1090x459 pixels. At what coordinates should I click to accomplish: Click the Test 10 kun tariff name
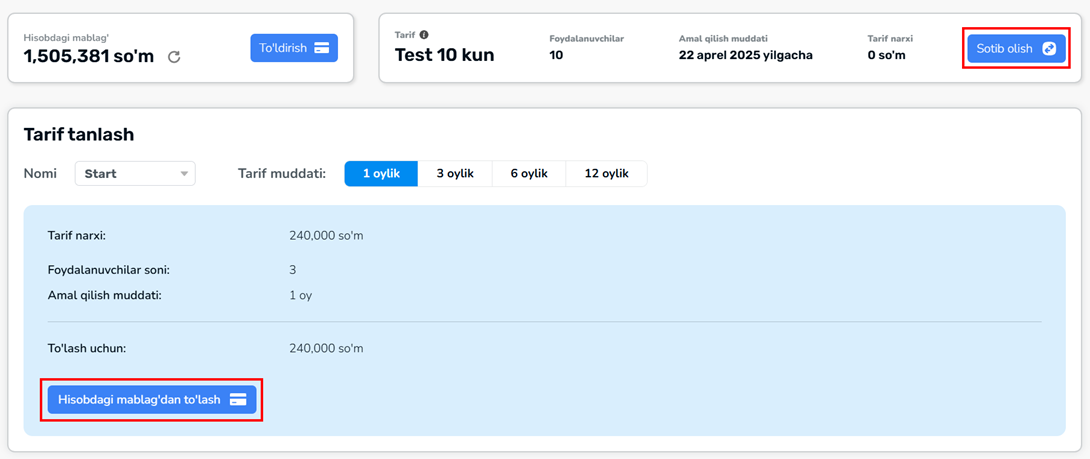(444, 55)
